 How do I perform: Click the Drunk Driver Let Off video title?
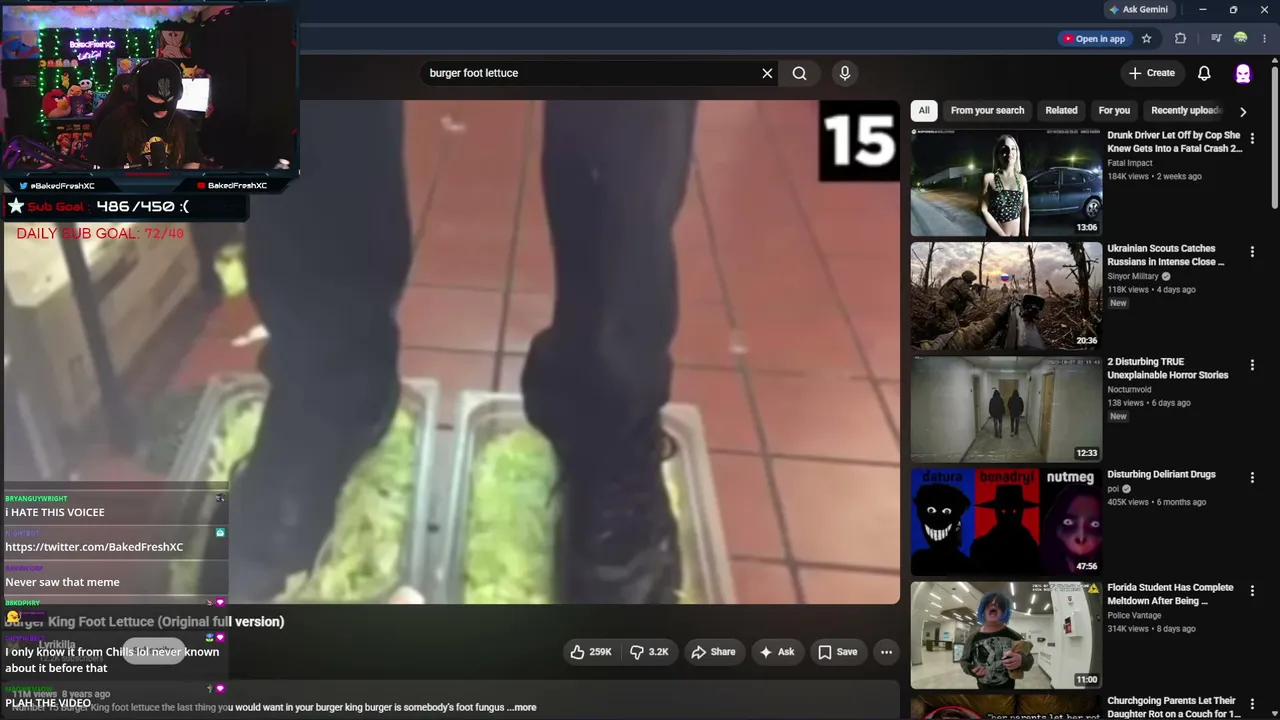[1174, 142]
